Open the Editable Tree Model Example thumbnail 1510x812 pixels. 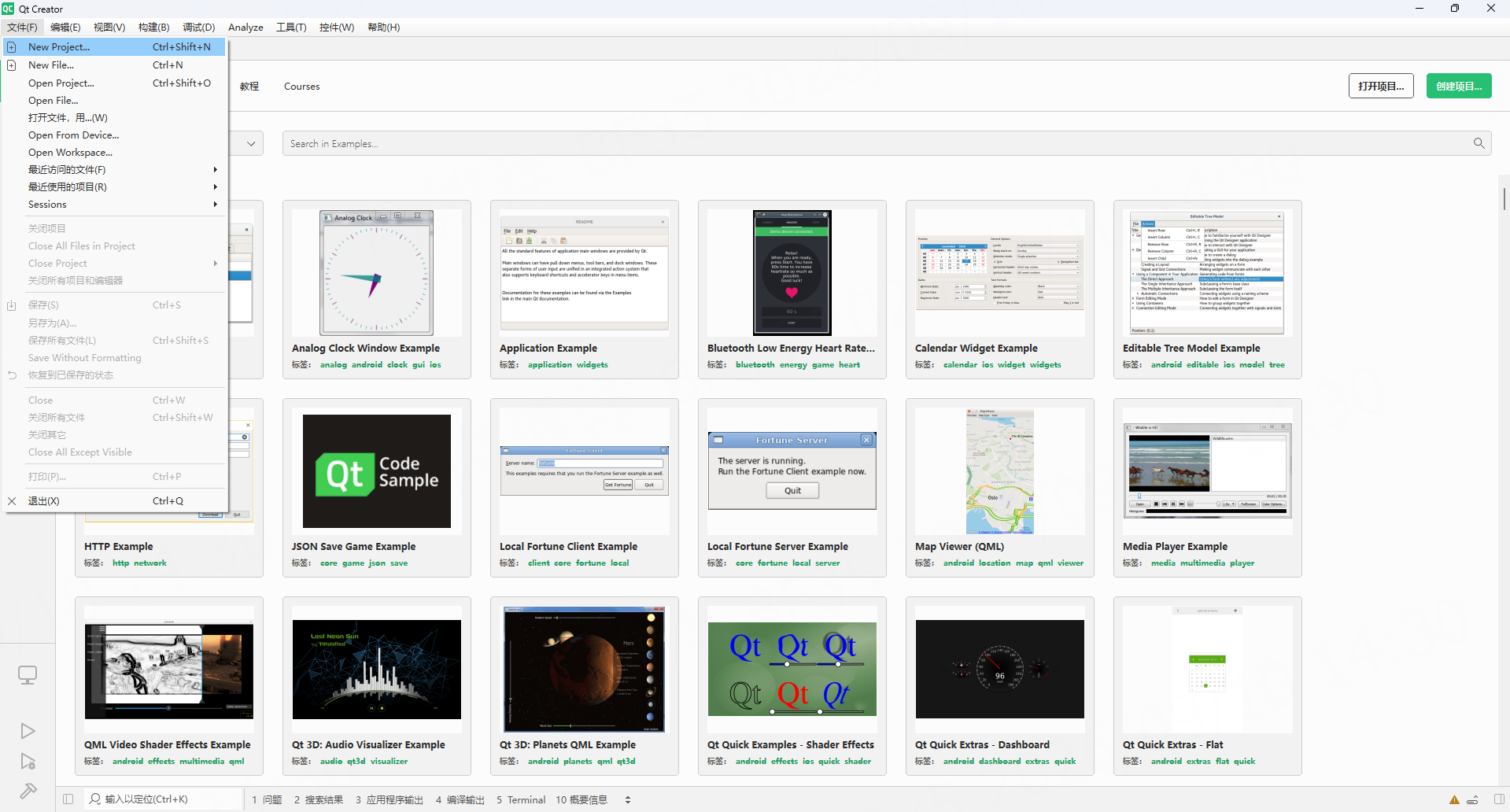coord(1208,273)
